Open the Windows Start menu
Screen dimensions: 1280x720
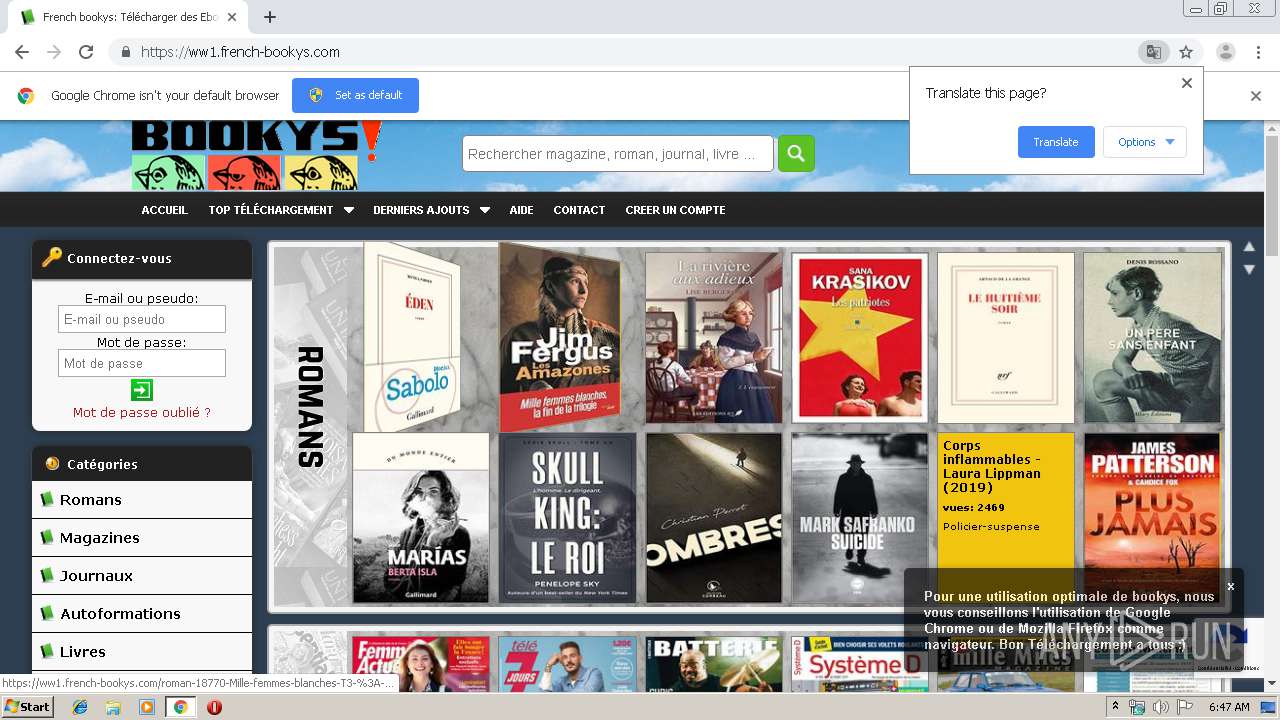click(x=28, y=707)
